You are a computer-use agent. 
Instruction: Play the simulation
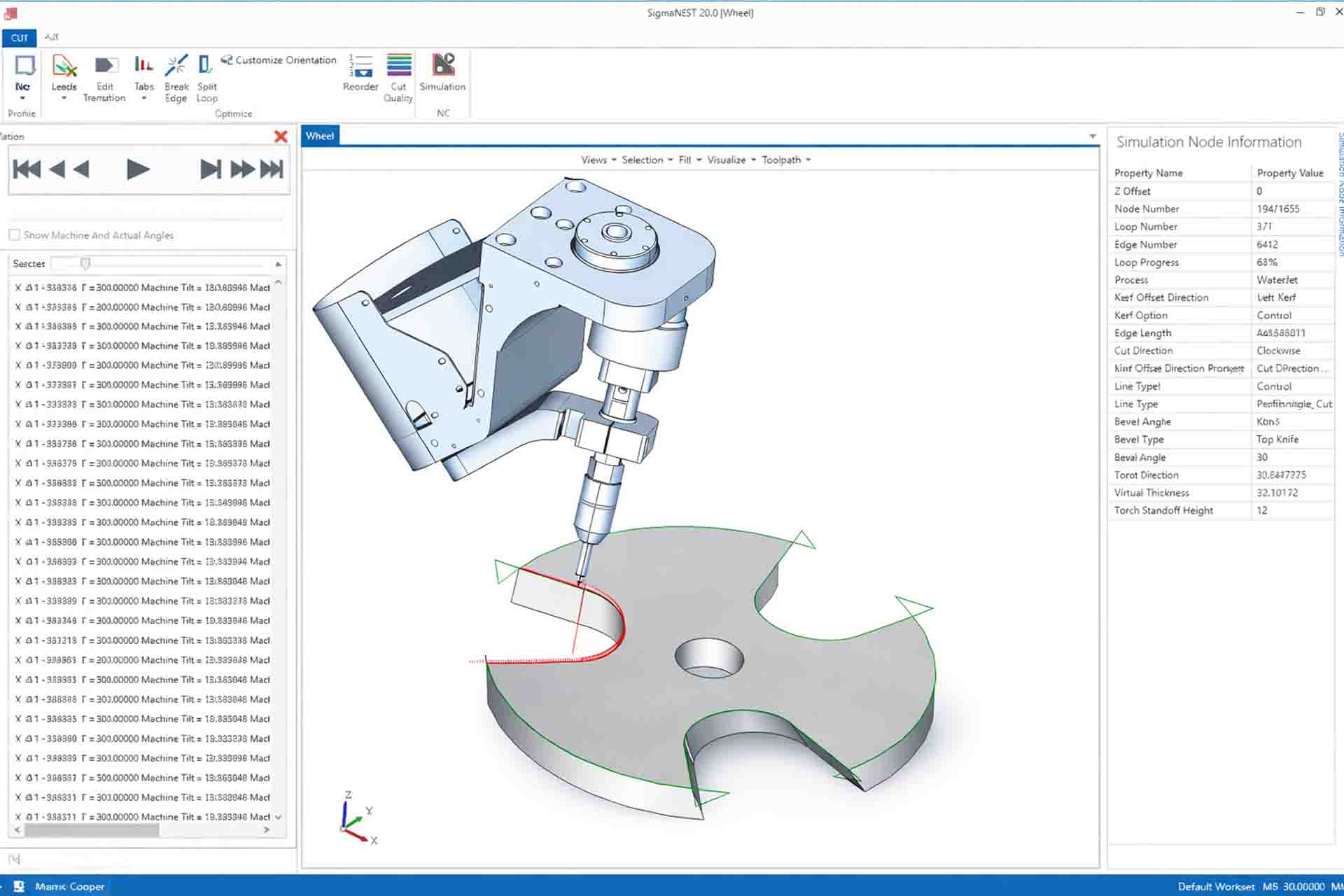point(137,169)
